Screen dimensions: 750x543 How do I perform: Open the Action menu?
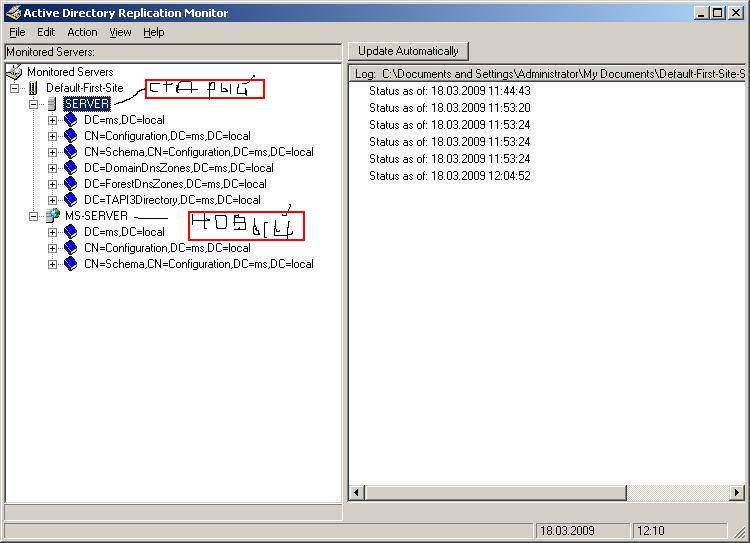[82, 32]
